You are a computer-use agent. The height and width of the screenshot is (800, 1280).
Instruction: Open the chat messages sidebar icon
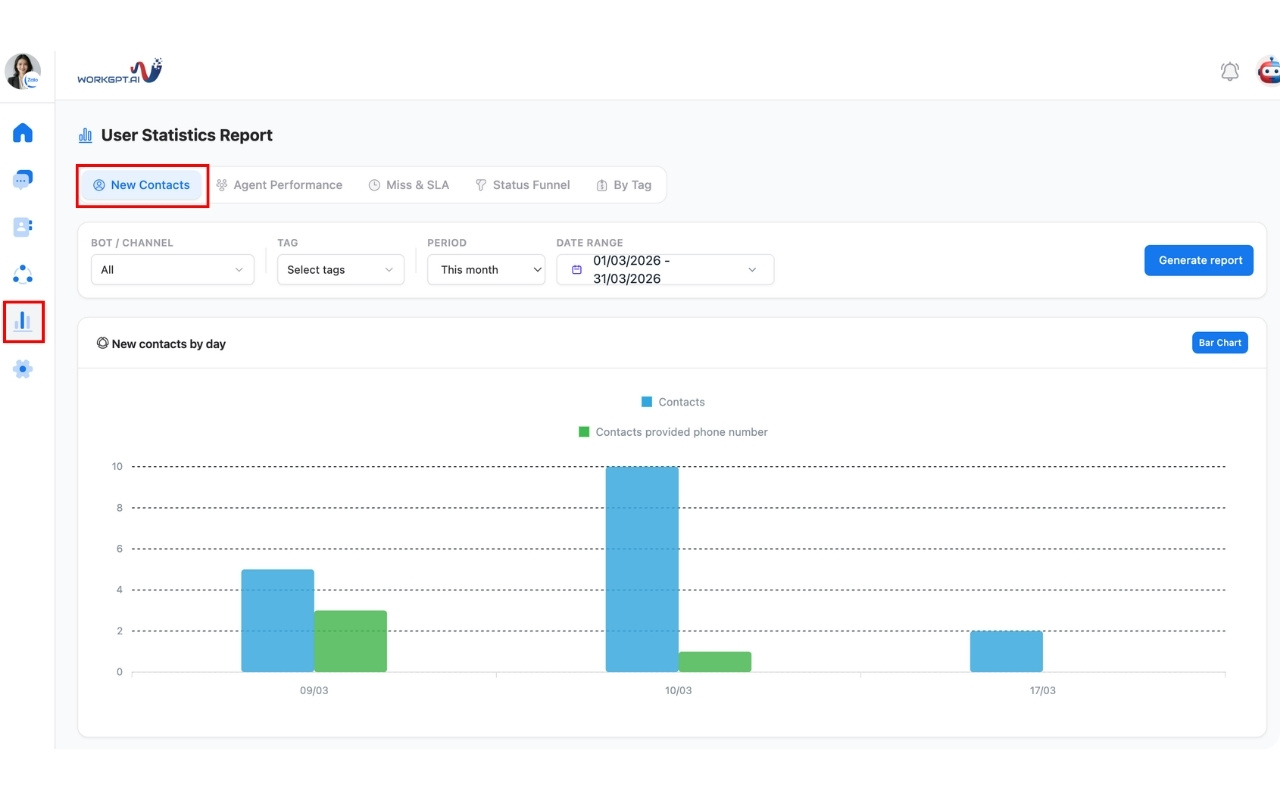click(x=22, y=180)
